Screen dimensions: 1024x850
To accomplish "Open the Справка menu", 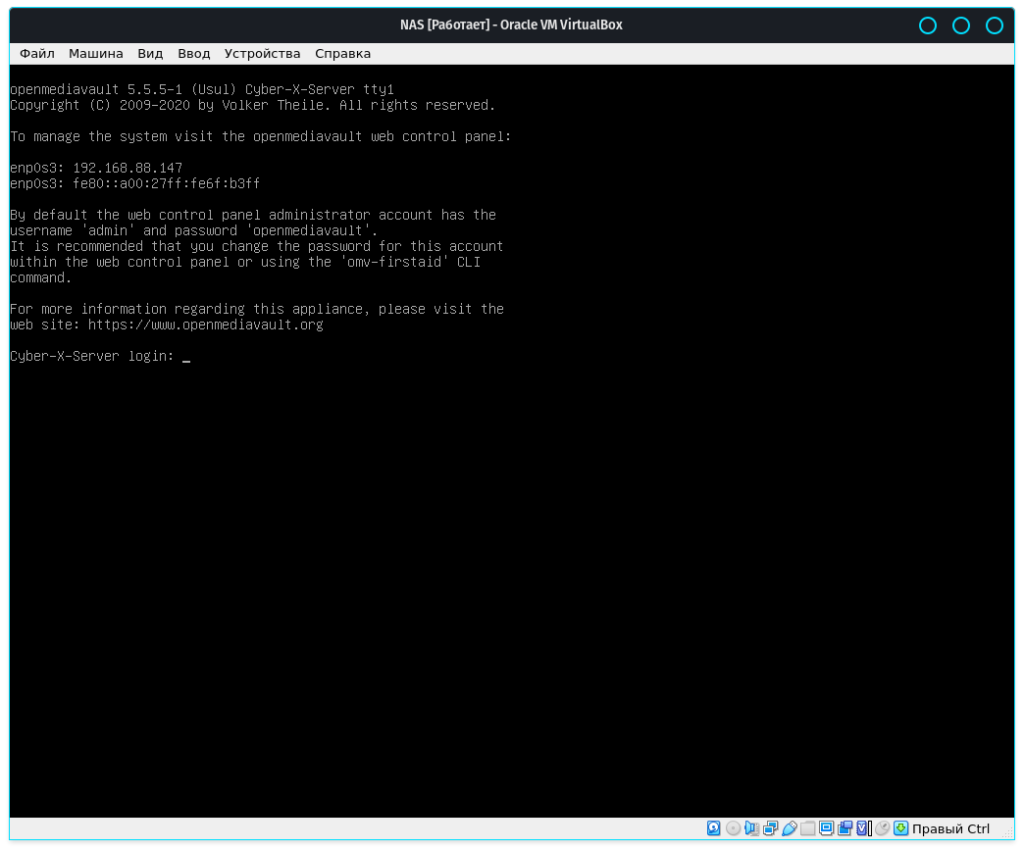I will point(342,54).
